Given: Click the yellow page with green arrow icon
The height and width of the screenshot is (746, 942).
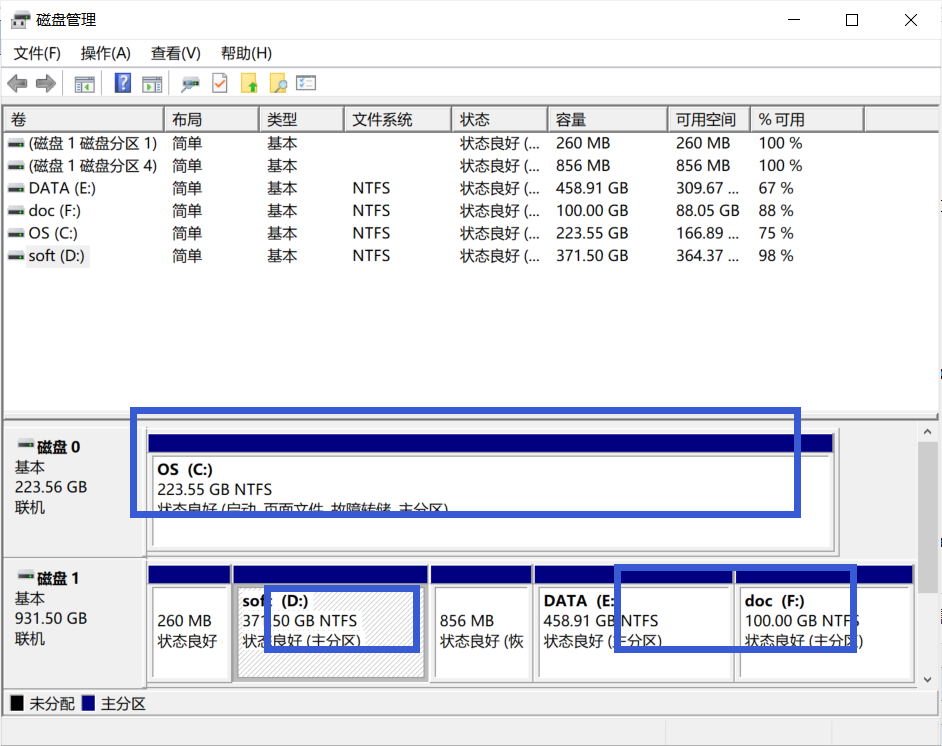Looking at the screenshot, I should [x=249, y=83].
